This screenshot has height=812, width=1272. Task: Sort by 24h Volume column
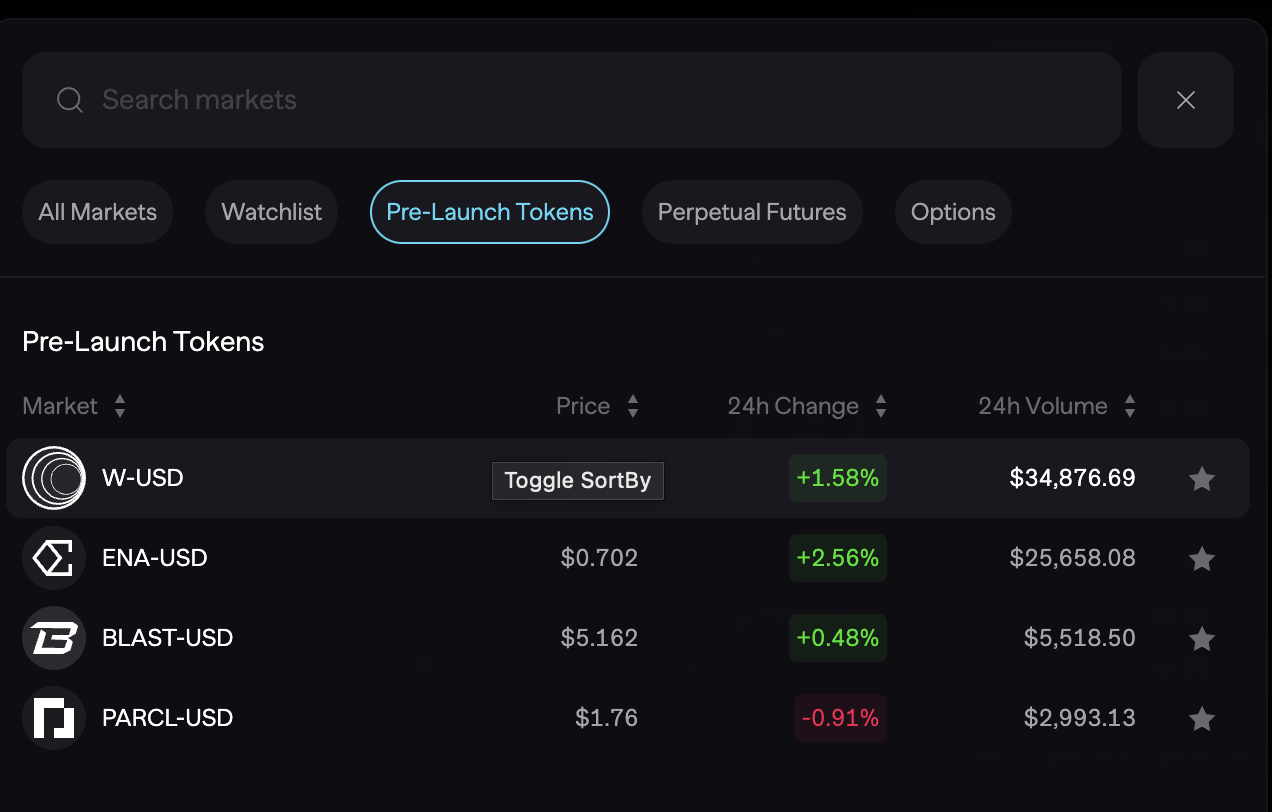(1129, 406)
